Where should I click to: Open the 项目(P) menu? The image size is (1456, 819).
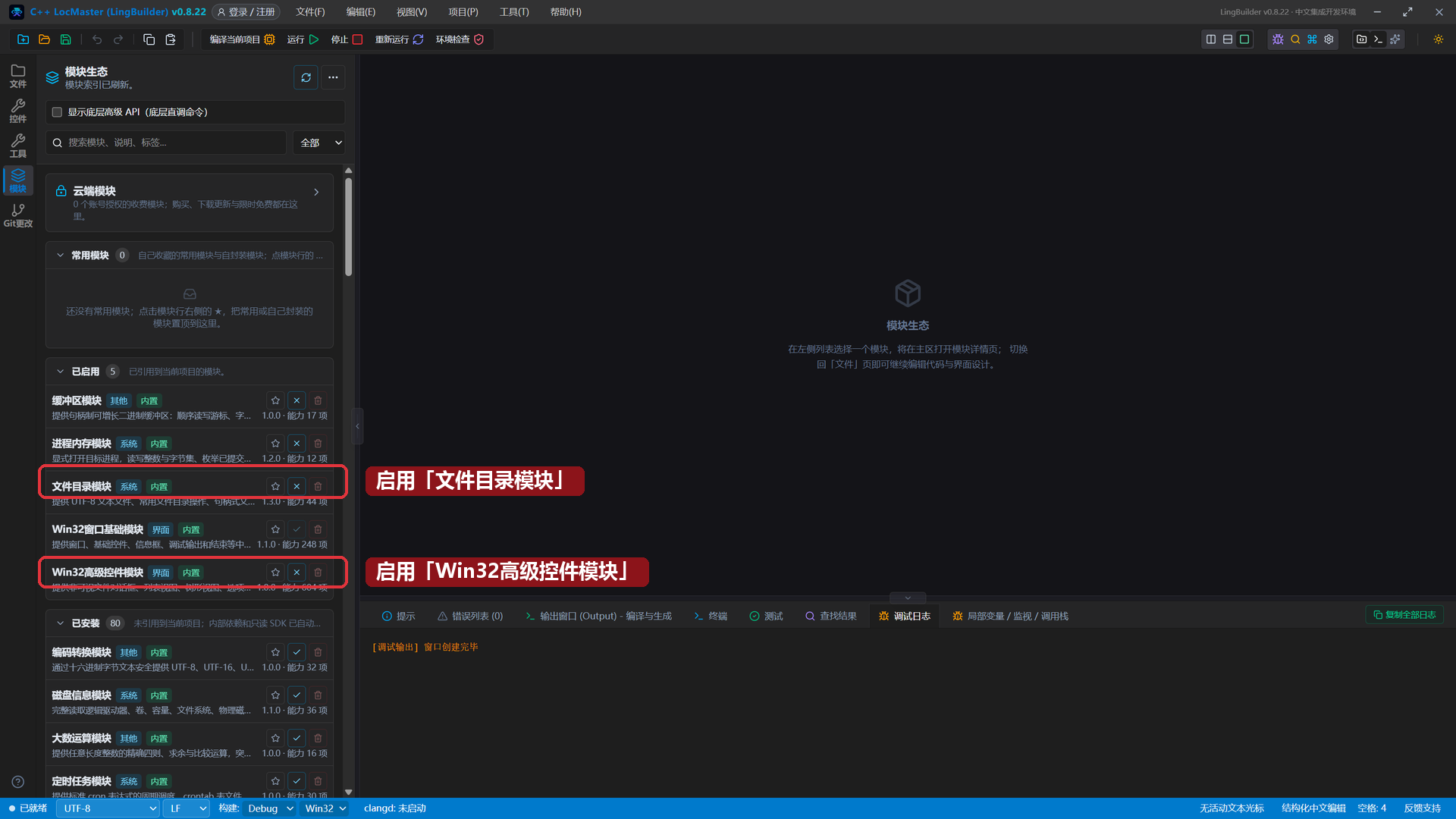pos(463,12)
